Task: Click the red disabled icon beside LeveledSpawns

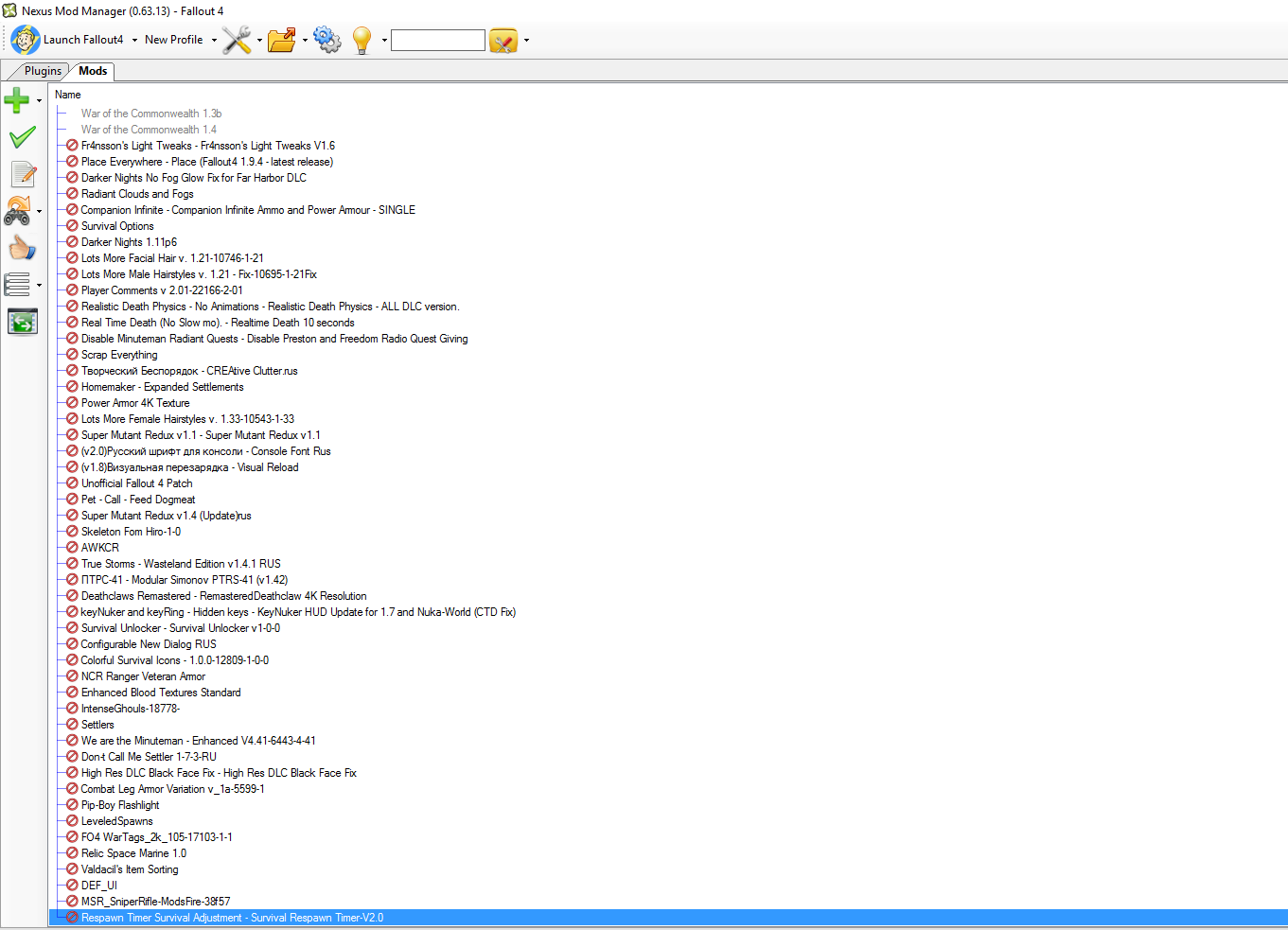Action: tap(72, 821)
